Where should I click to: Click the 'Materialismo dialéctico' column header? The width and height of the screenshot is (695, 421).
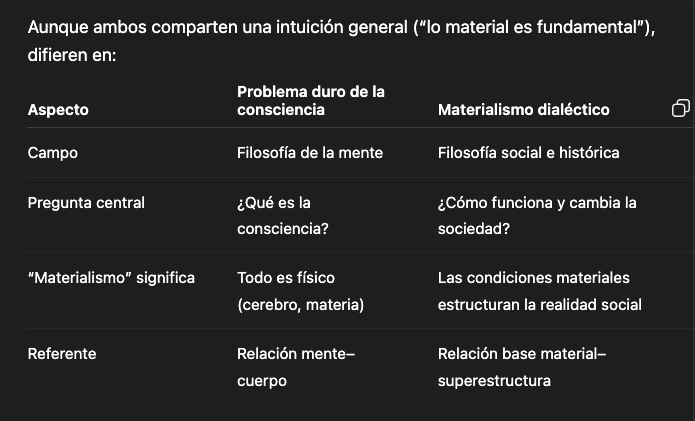[x=523, y=110]
